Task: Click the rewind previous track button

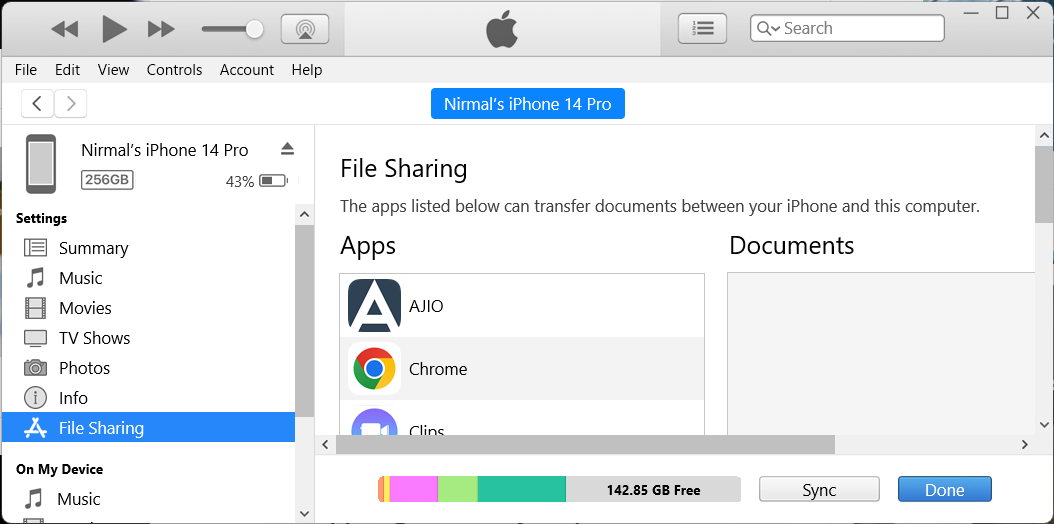Action: [65, 29]
